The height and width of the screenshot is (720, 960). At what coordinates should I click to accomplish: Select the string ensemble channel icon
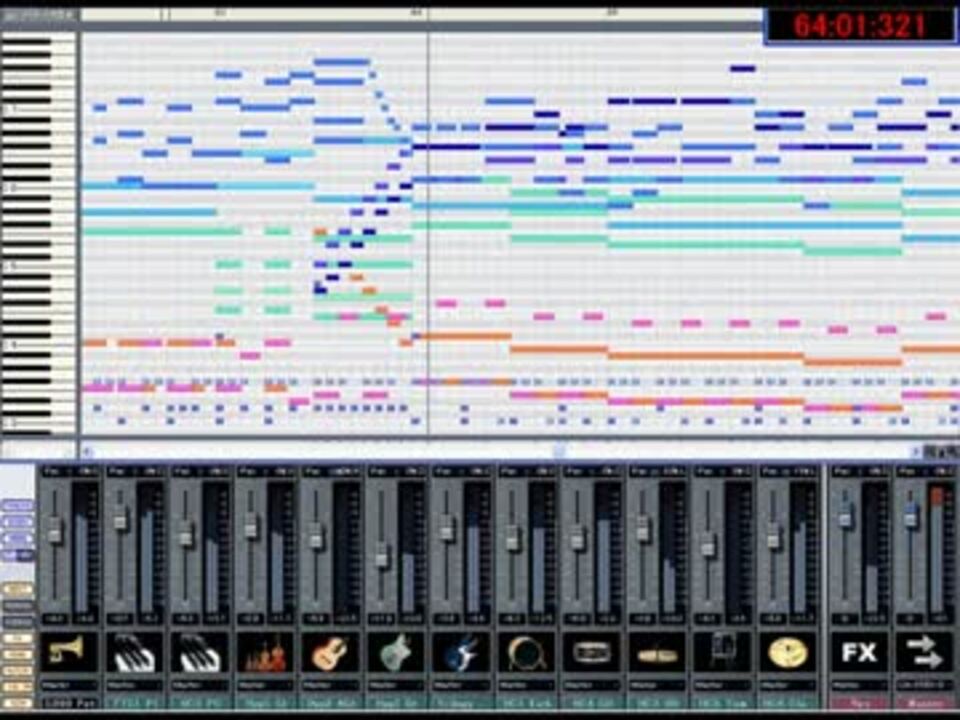(266, 652)
